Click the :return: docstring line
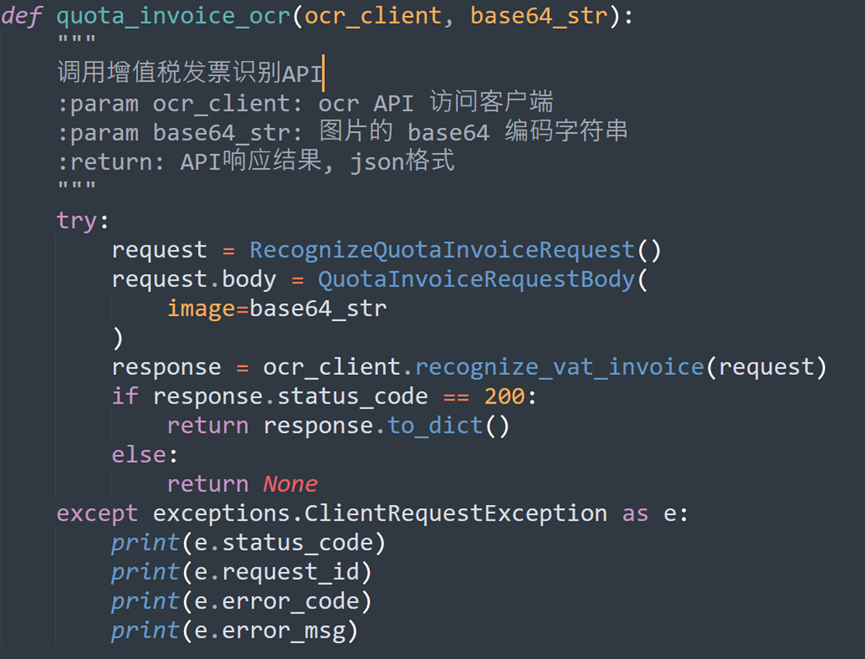865x659 pixels. [x=256, y=161]
